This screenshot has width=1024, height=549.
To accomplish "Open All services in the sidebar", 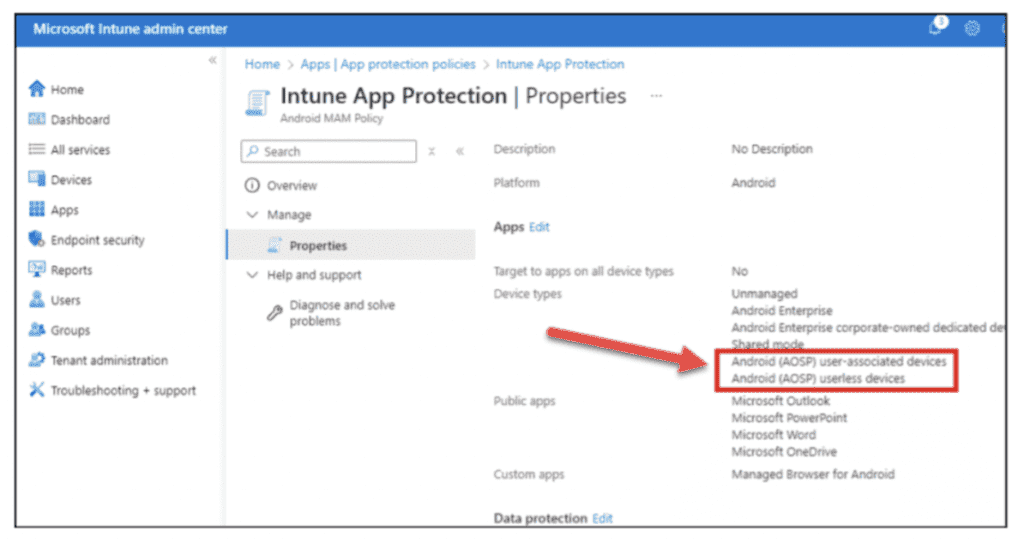I will coord(80,149).
